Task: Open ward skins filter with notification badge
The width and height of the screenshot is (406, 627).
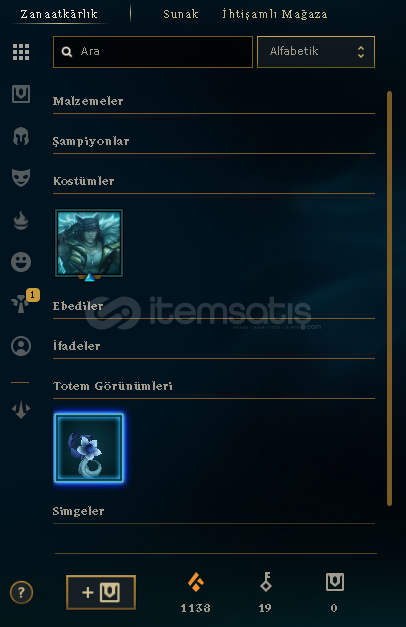Action: click(x=21, y=304)
